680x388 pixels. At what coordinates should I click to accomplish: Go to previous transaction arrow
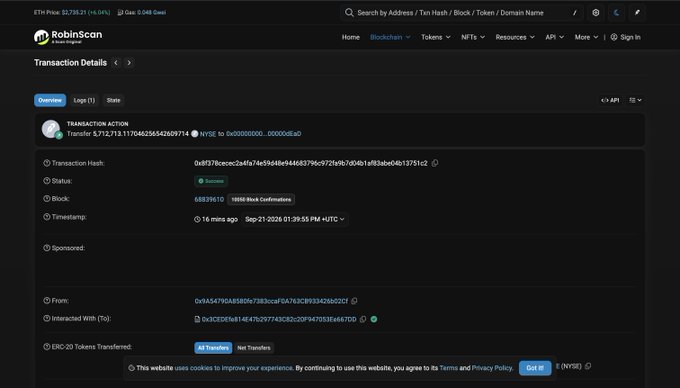[116, 63]
